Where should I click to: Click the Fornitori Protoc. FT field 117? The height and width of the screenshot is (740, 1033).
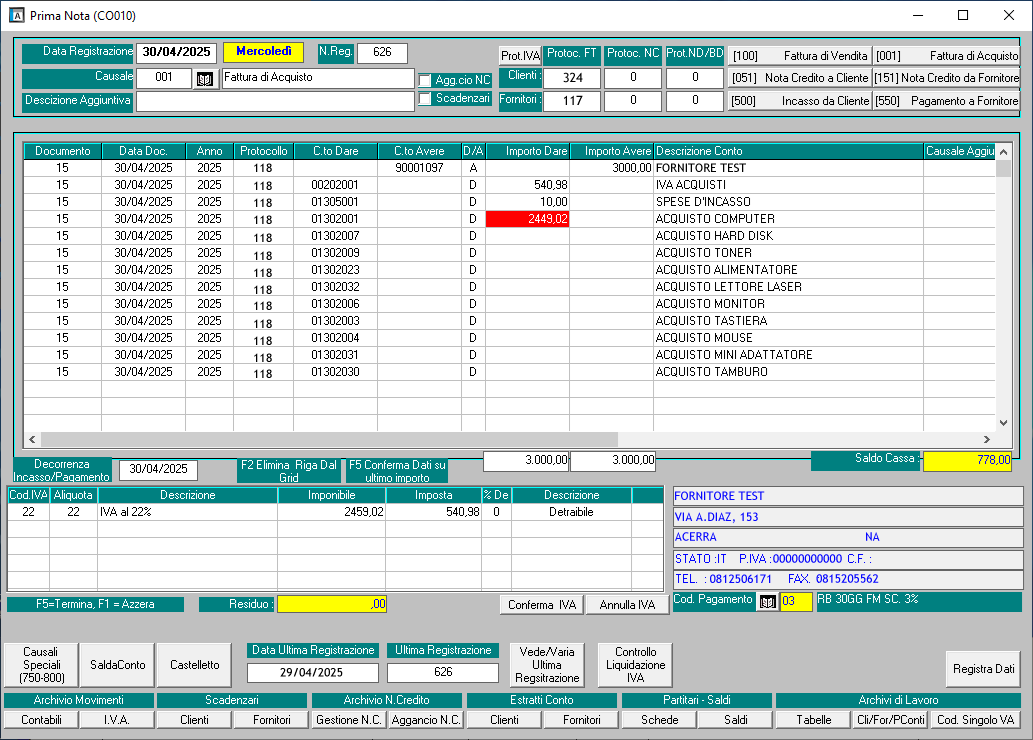click(x=572, y=101)
